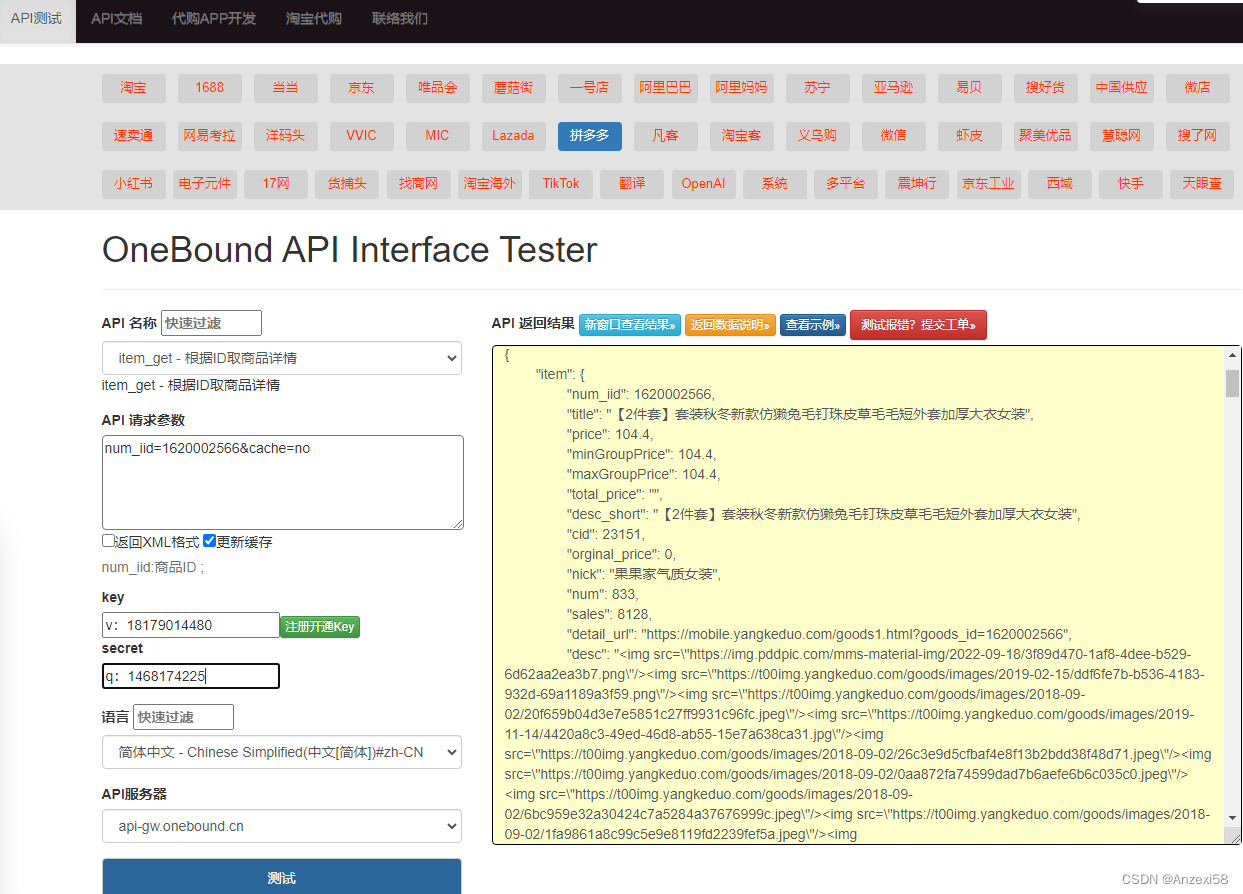
Task: Open the 淘宝代购 menu item
Action: tap(314, 19)
